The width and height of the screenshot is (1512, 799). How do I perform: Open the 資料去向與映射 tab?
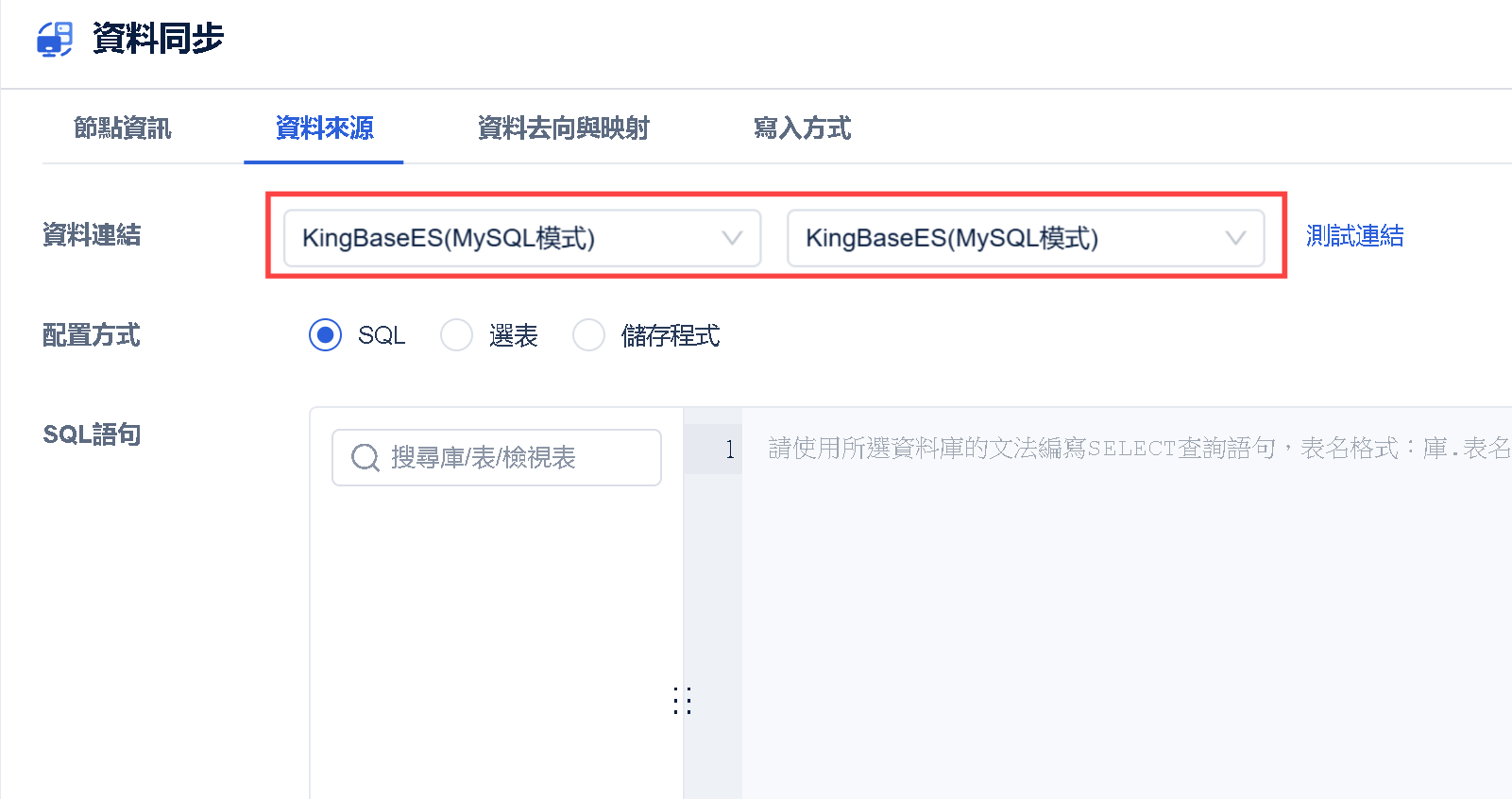pos(564,128)
